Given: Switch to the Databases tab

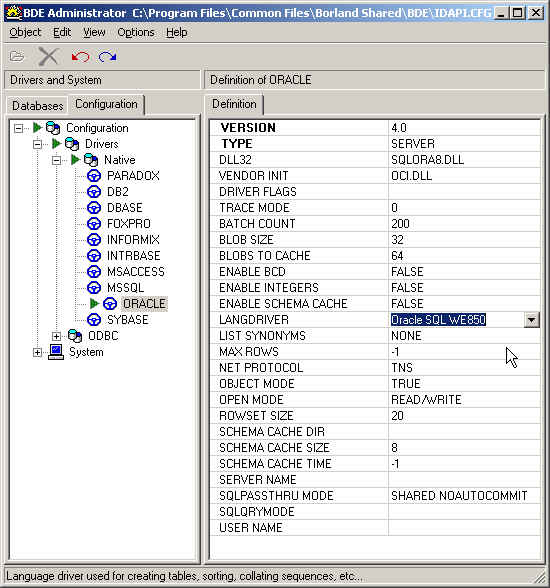Looking at the screenshot, I should (37, 106).
